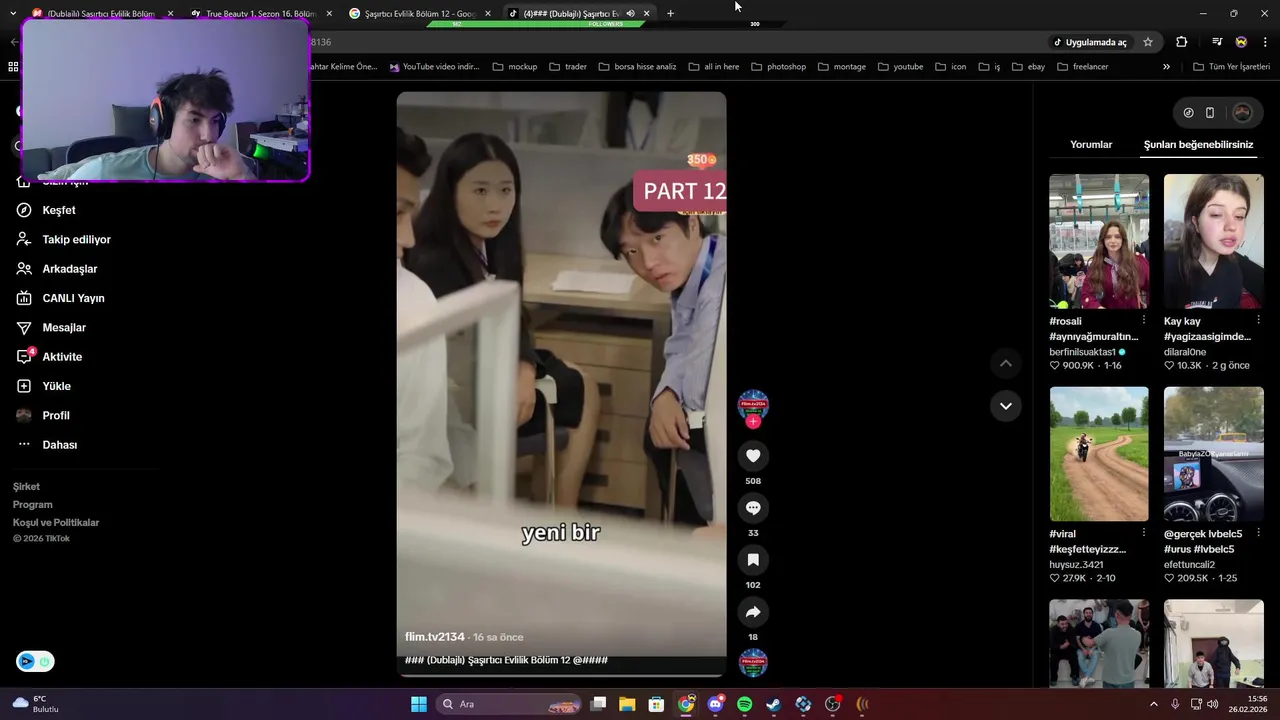The height and width of the screenshot is (720, 1280).
Task: Toggle the floating player pill at the bottom left
Action: pos(35,661)
